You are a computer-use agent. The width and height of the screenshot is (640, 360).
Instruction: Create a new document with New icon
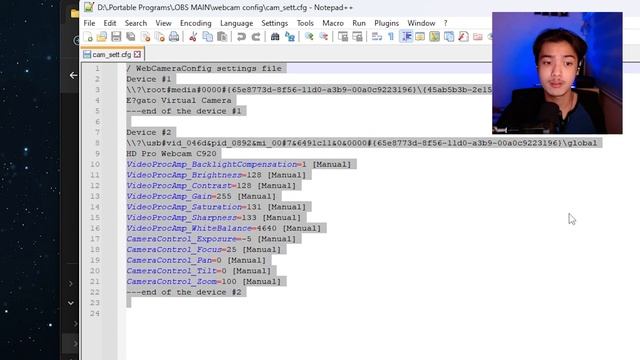(x=88, y=37)
